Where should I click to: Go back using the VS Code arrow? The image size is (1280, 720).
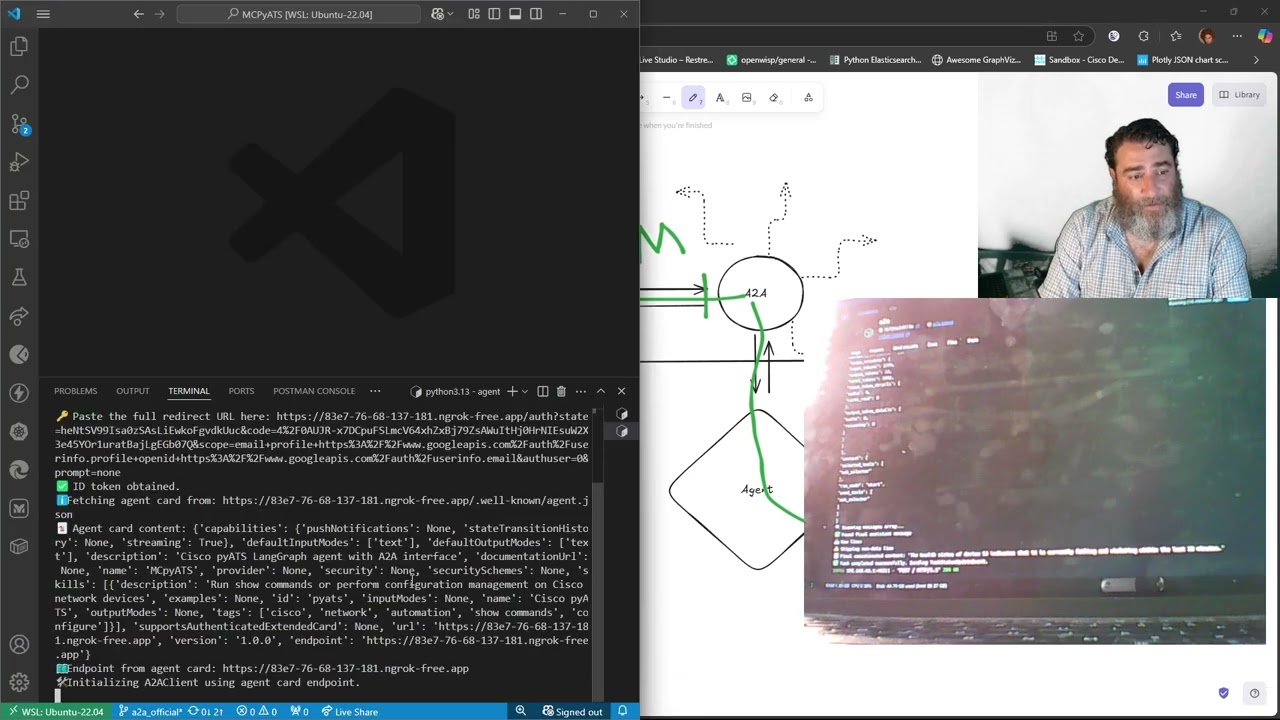point(138,14)
